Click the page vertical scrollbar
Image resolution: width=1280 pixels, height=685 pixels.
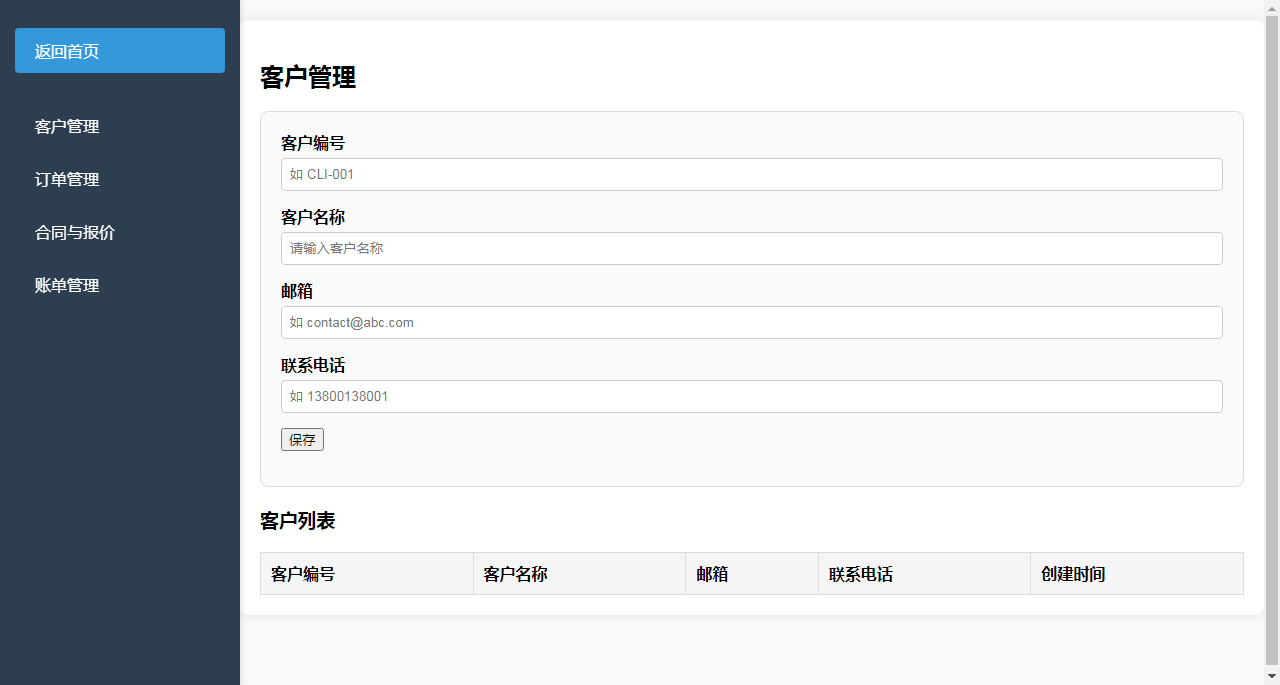(1272, 342)
